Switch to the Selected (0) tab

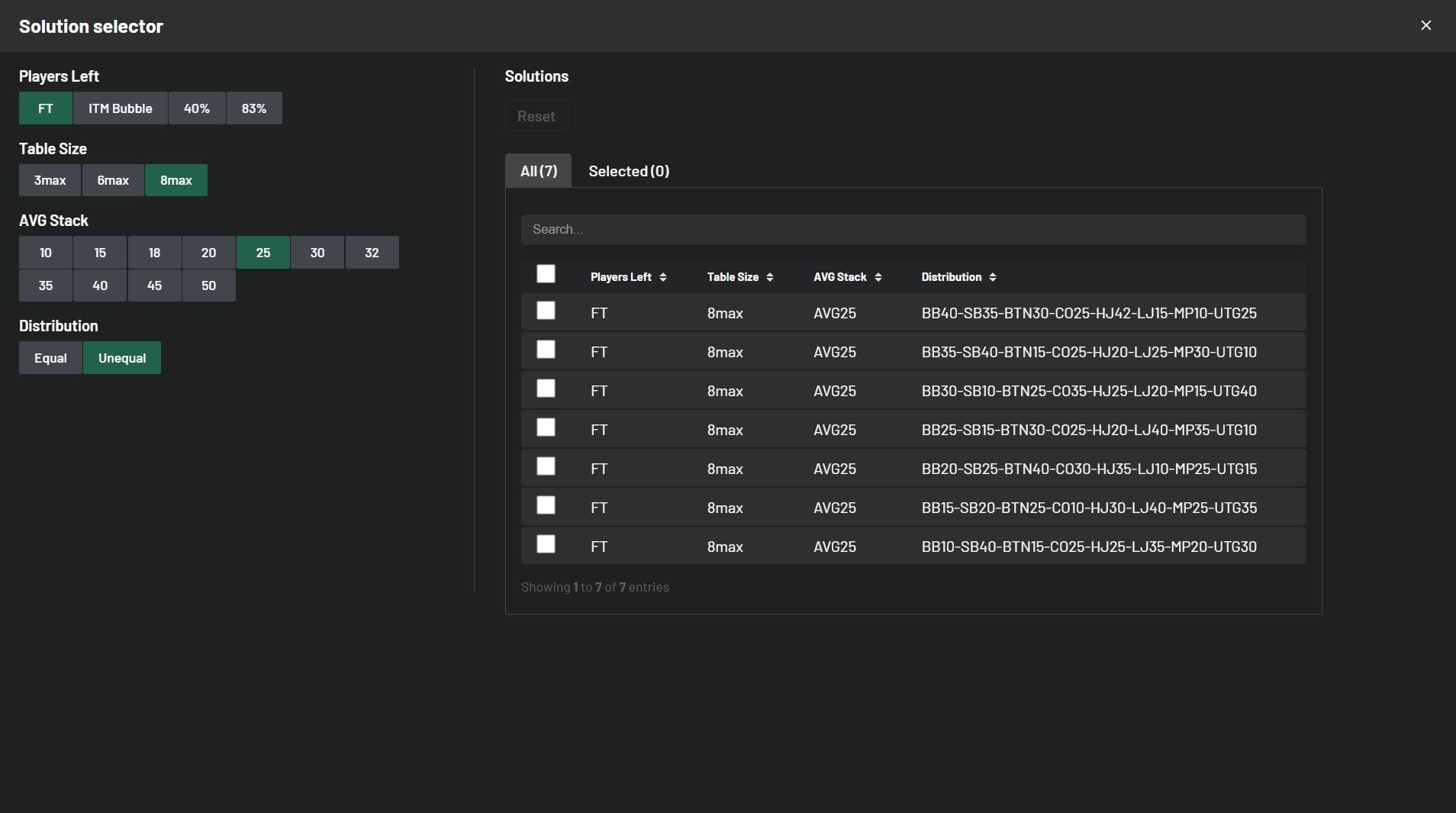[x=628, y=171]
